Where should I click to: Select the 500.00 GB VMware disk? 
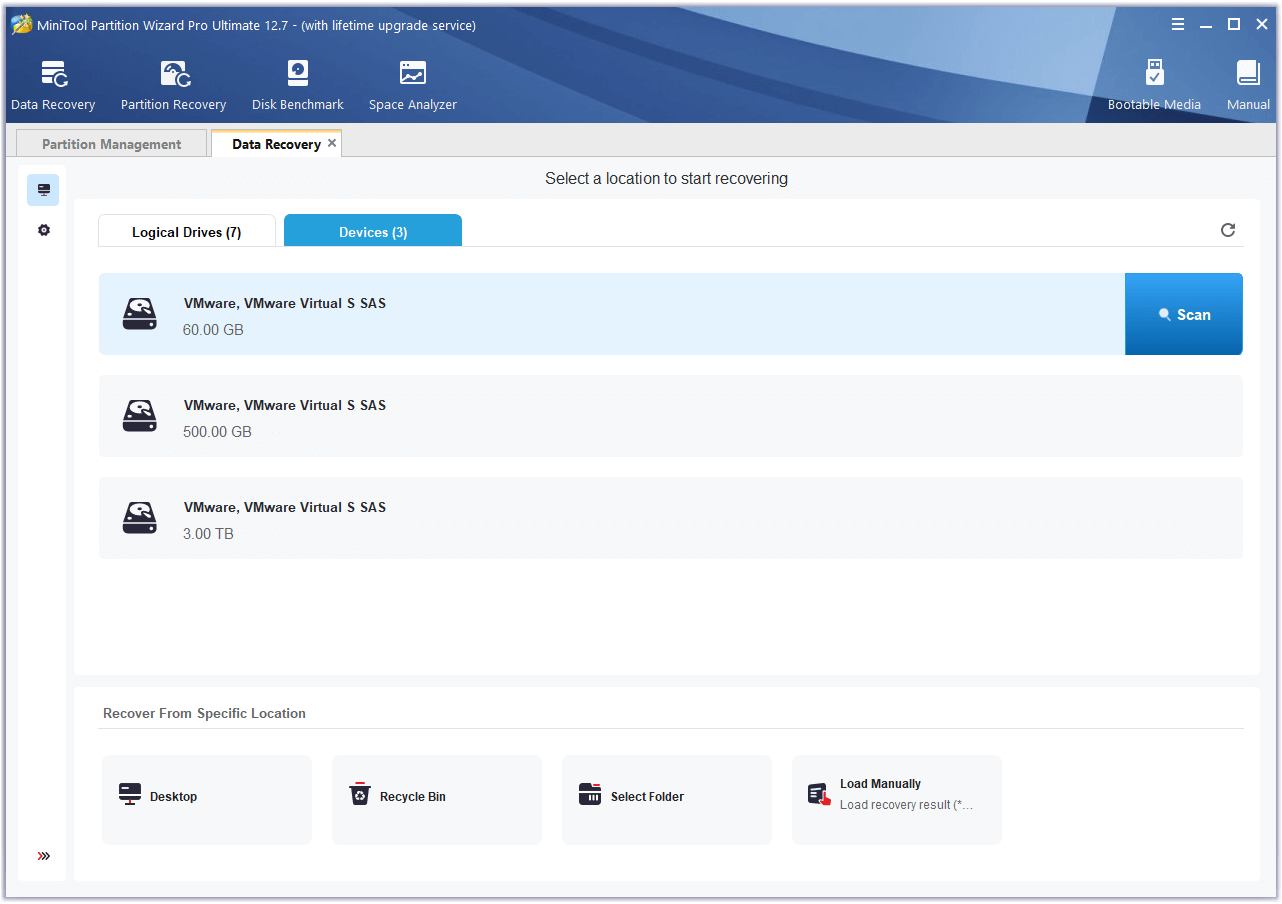pos(671,416)
